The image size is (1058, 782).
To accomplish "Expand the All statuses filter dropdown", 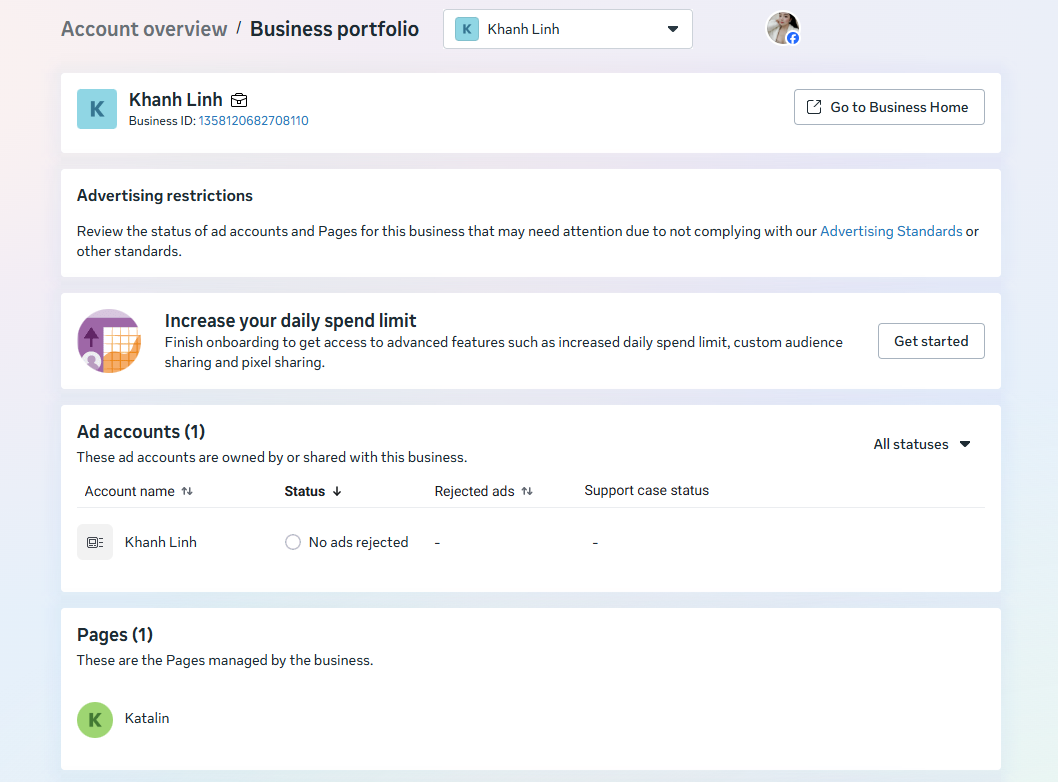I will (x=921, y=444).
